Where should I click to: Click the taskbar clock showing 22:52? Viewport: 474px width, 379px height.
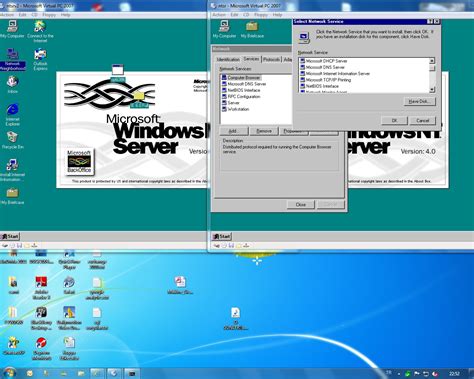454,373
